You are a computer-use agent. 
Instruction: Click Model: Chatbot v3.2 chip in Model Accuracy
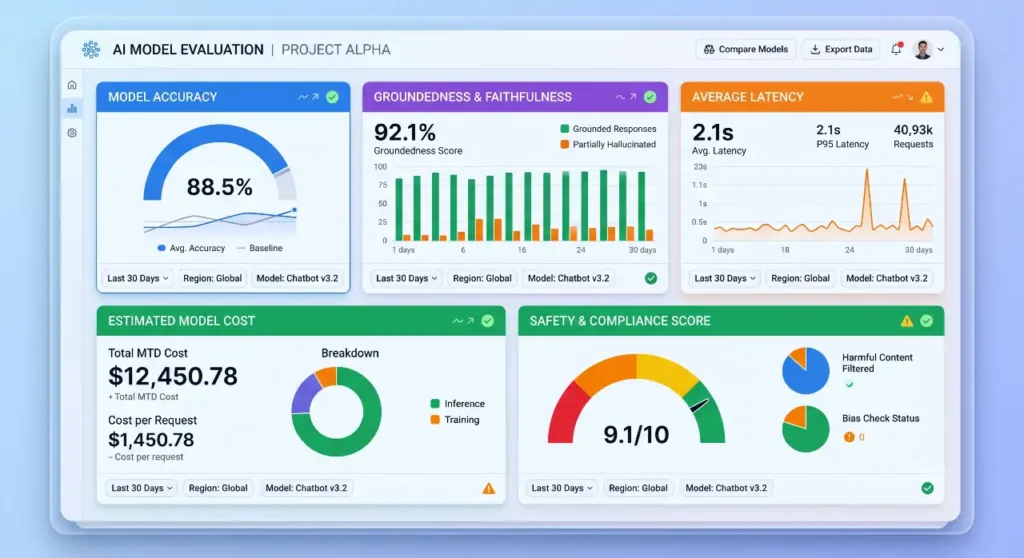click(x=297, y=278)
